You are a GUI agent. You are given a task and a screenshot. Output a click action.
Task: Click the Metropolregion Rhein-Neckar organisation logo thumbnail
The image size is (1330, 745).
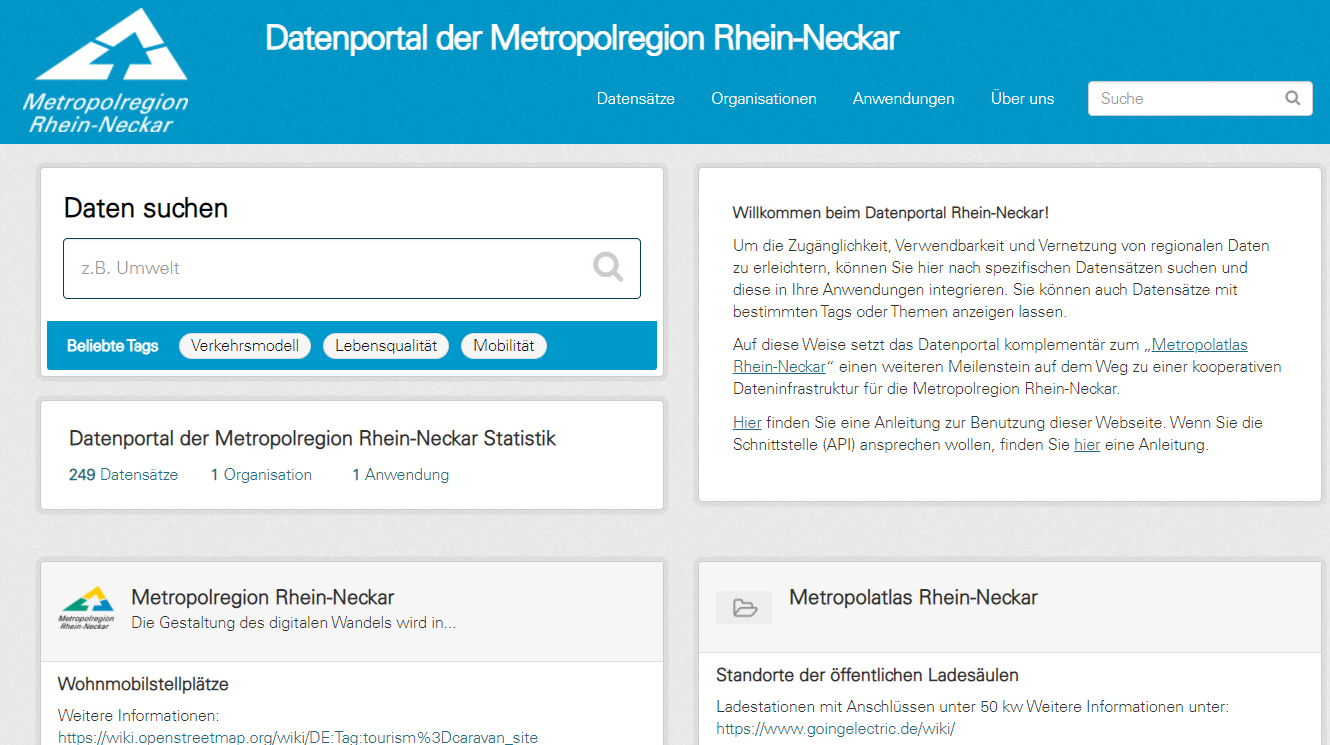click(87, 608)
